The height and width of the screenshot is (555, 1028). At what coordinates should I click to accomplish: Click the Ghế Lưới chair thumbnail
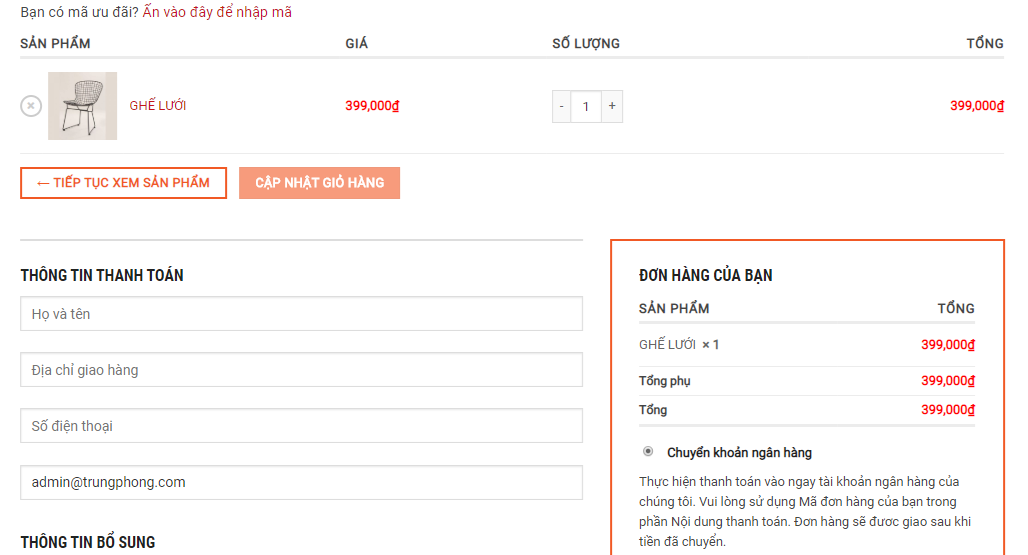tap(82, 106)
